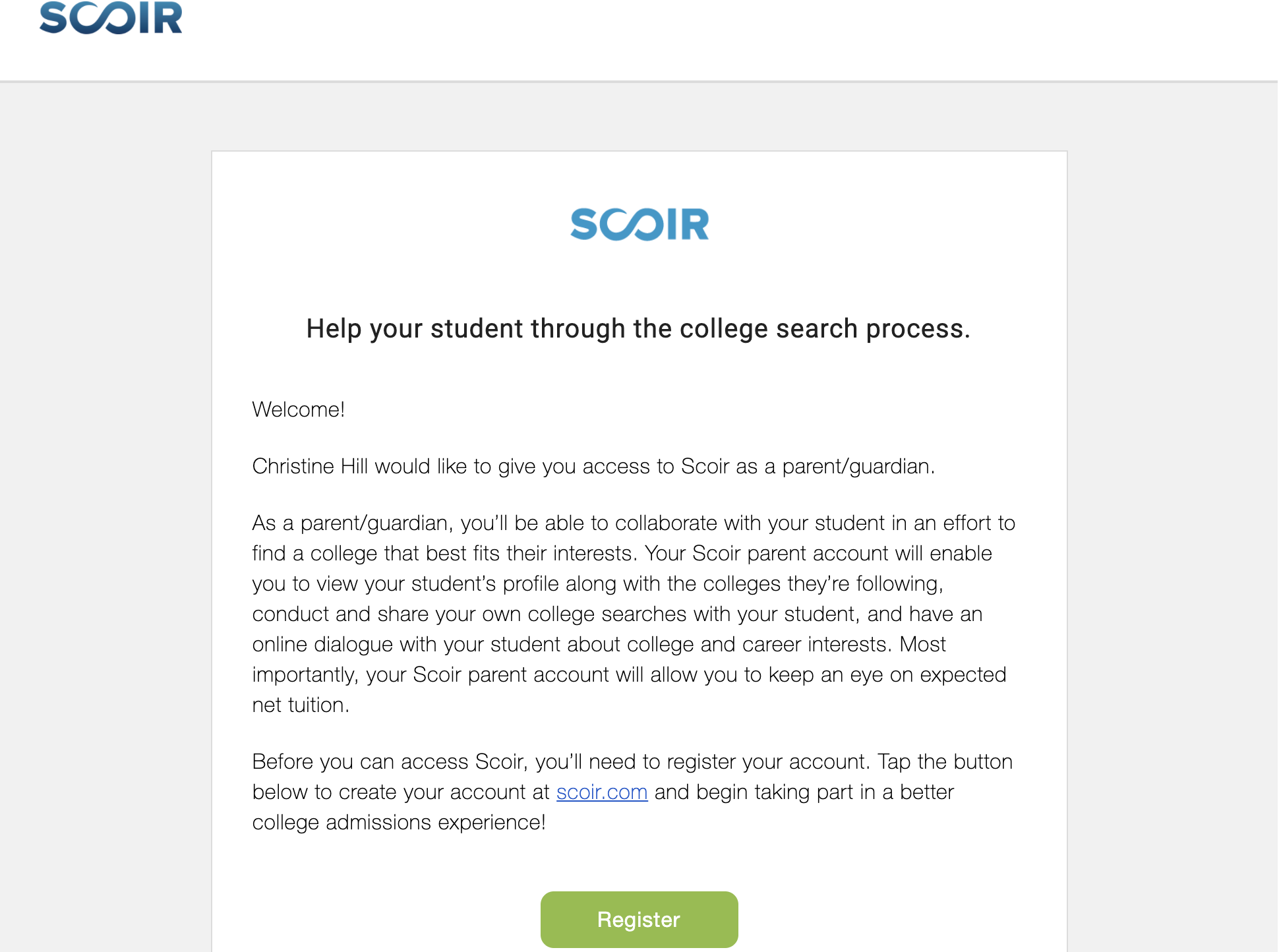This screenshot has height=952, width=1279.
Task: Click the centered Scoir logo inside the email card
Action: (x=639, y=224)
